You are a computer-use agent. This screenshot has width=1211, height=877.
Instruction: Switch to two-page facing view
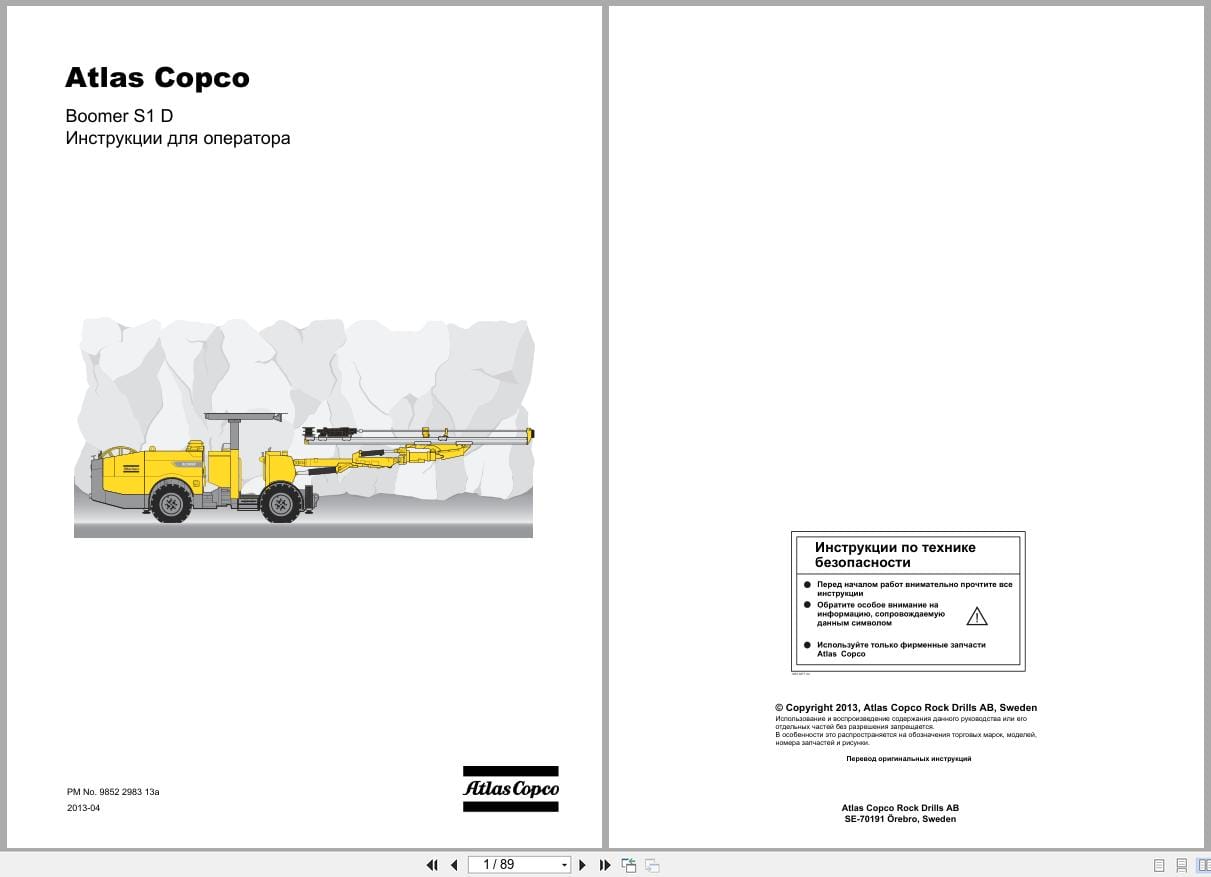pyautogui.click(x=1203, y=865)
